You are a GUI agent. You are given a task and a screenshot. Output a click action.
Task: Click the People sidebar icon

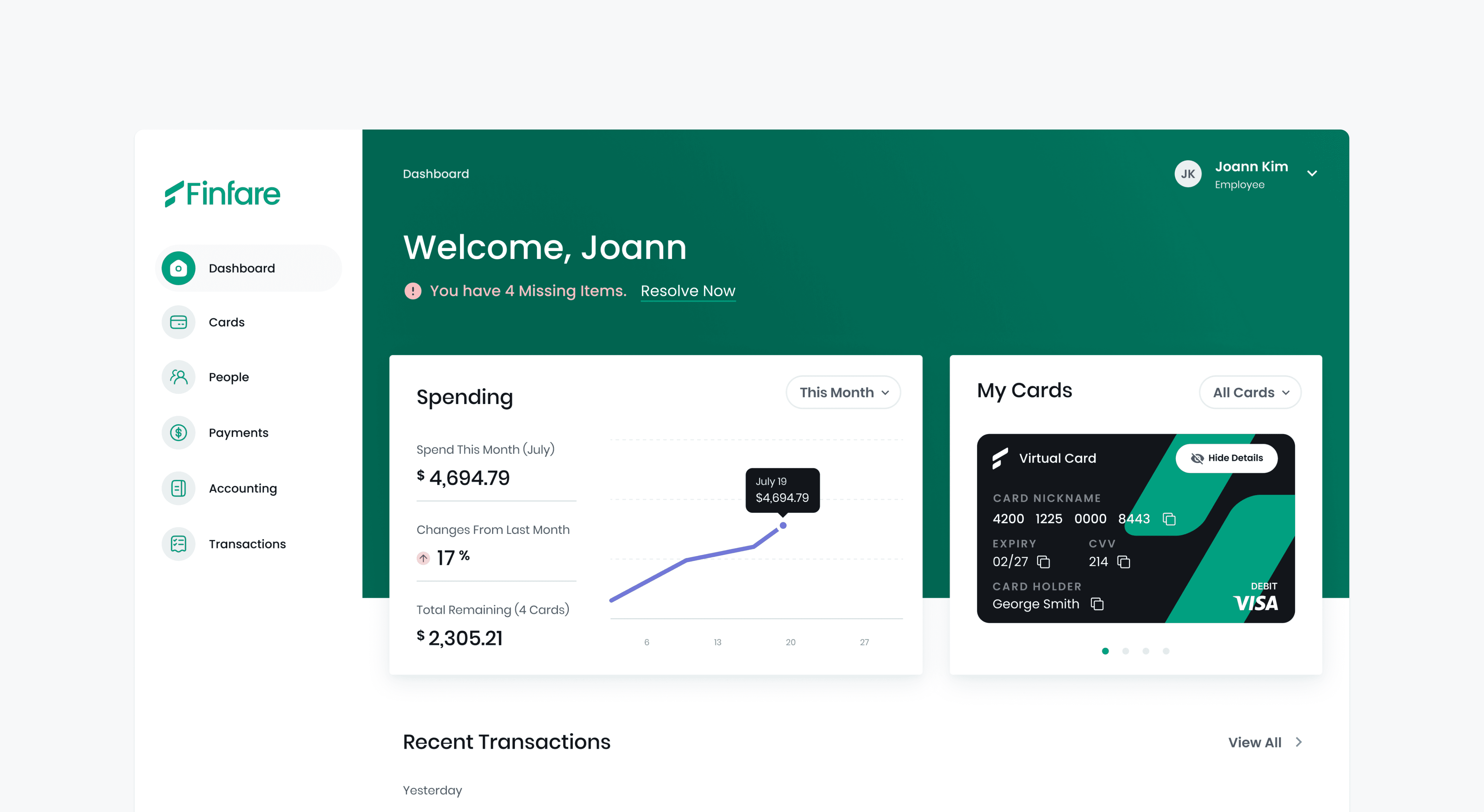click(x=179, y=377)
